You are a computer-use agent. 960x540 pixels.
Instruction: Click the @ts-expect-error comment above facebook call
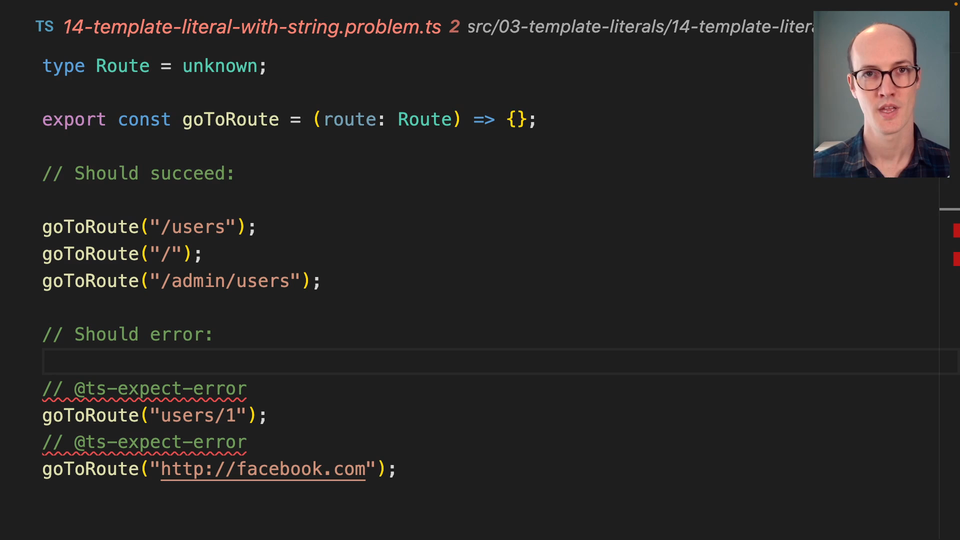tap(144, 443)
